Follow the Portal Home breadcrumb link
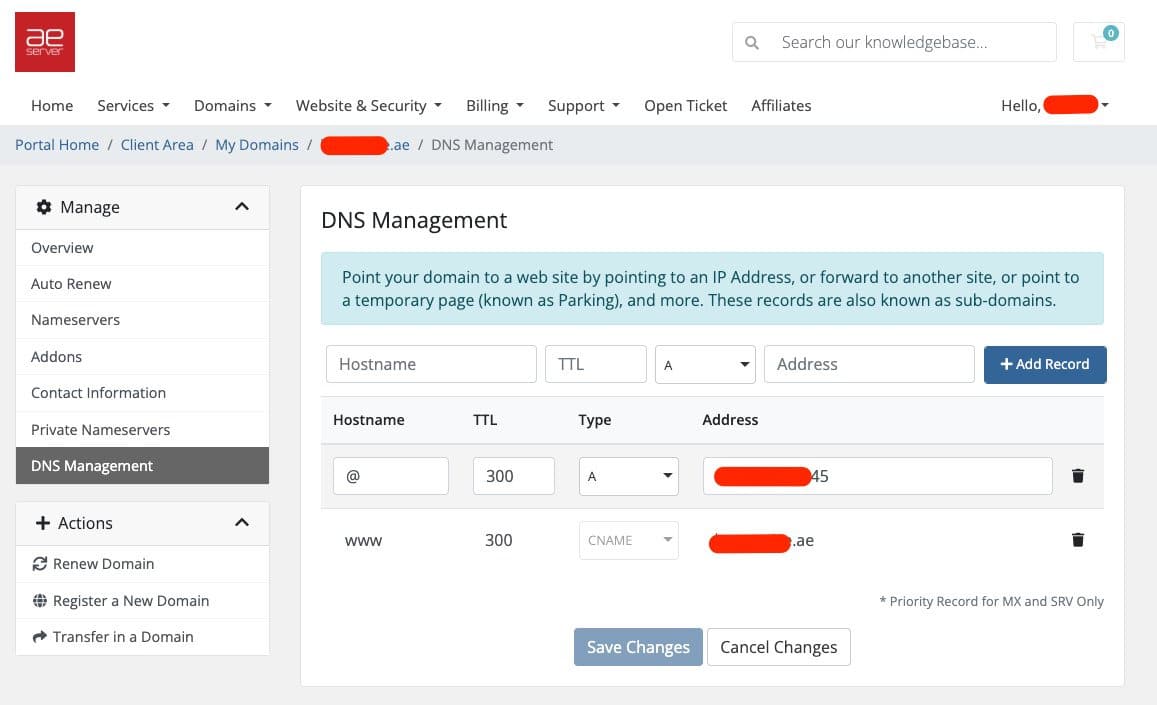 (57, 145)
